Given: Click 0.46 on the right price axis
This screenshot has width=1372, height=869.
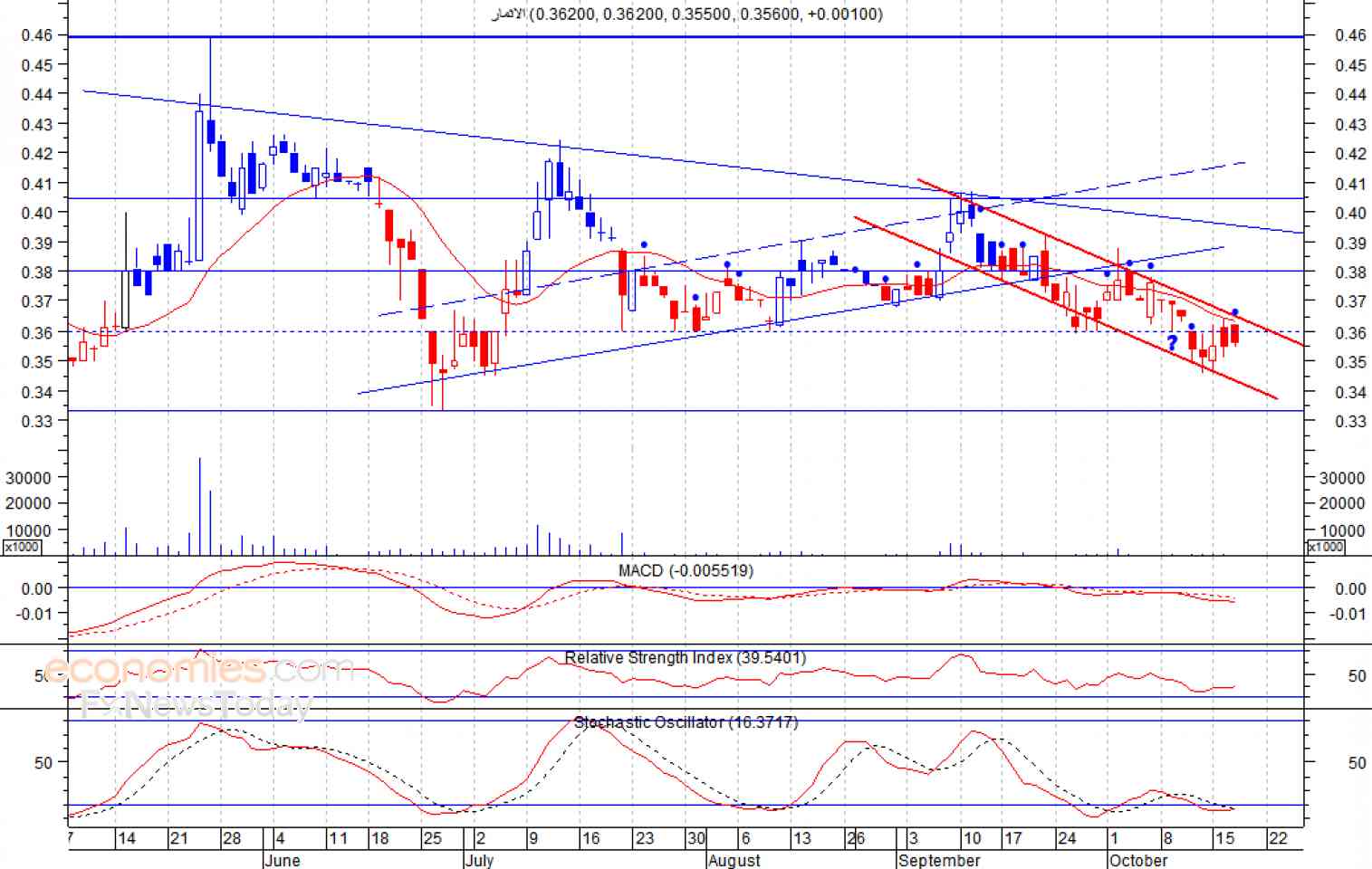Looking at the screenshot, I should coord(1350,35).
